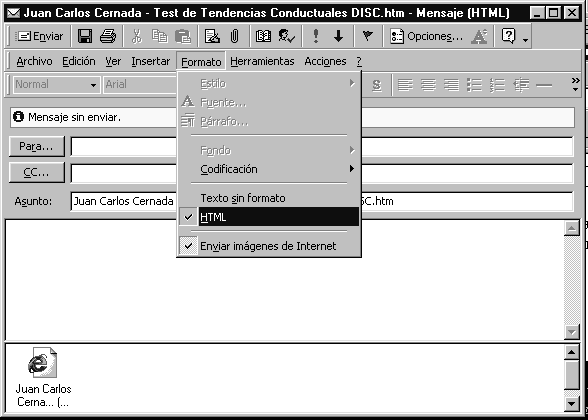
Task: Select the checked HTML format option
Action: (269, 217)
